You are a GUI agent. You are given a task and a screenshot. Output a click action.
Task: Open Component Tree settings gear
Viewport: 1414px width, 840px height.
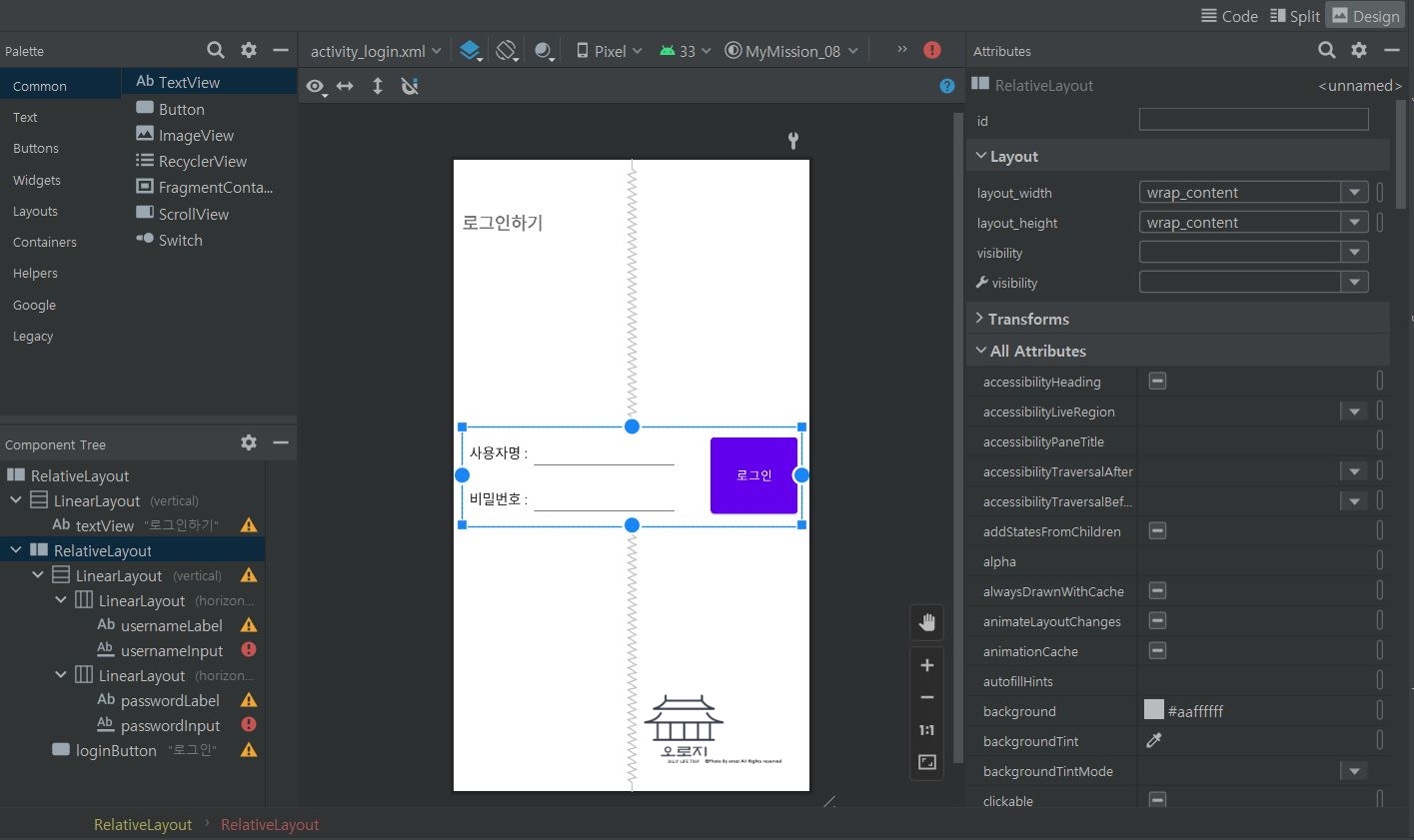pyautogui.click(x=249, y=442)
